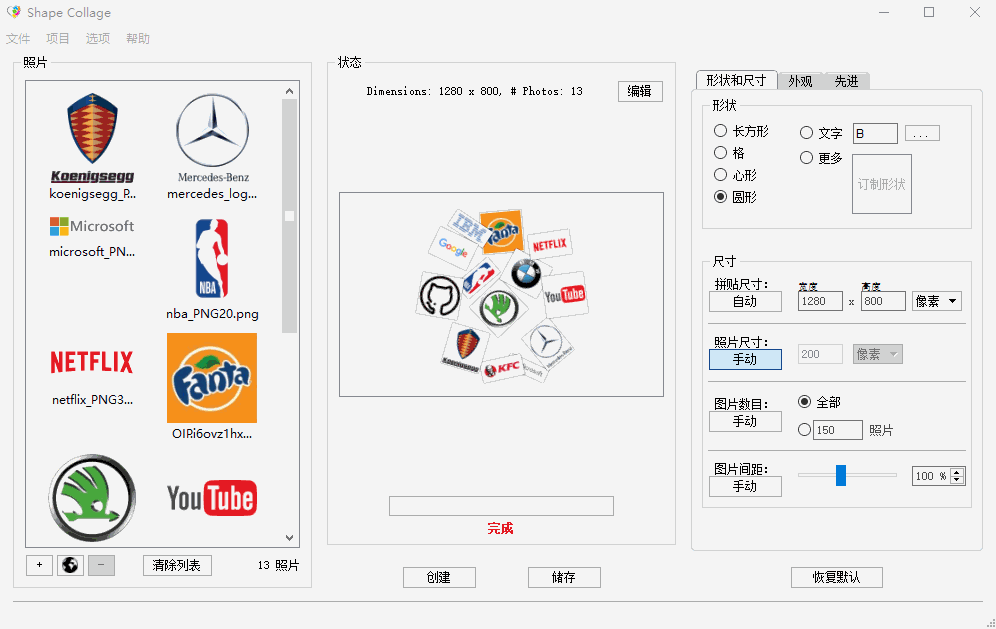Open the 文件 menu
The width and height of the screenshot is (996, 629).
coord(18,39)
